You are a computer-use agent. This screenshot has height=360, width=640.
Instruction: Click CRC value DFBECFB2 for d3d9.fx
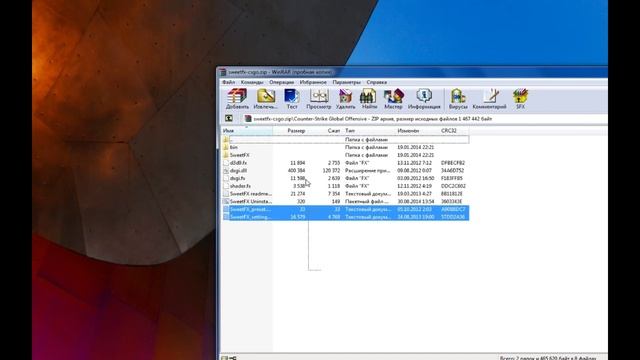click(453, 162)
